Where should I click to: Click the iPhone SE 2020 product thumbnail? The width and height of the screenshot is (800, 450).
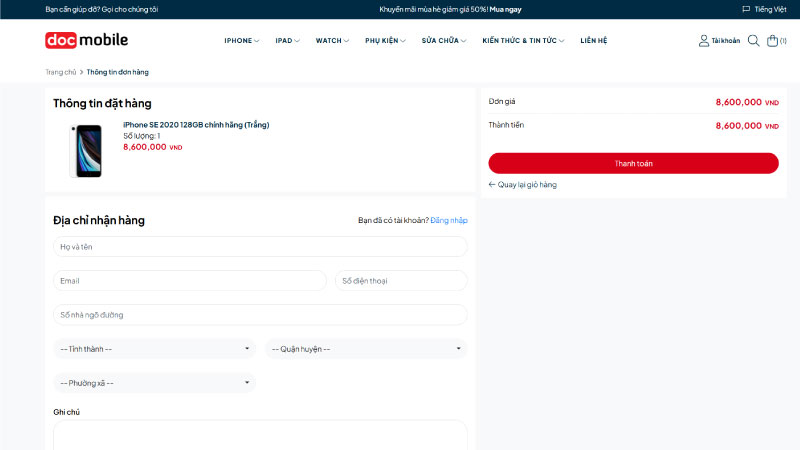pyautogui.click(x=86, y=151)
